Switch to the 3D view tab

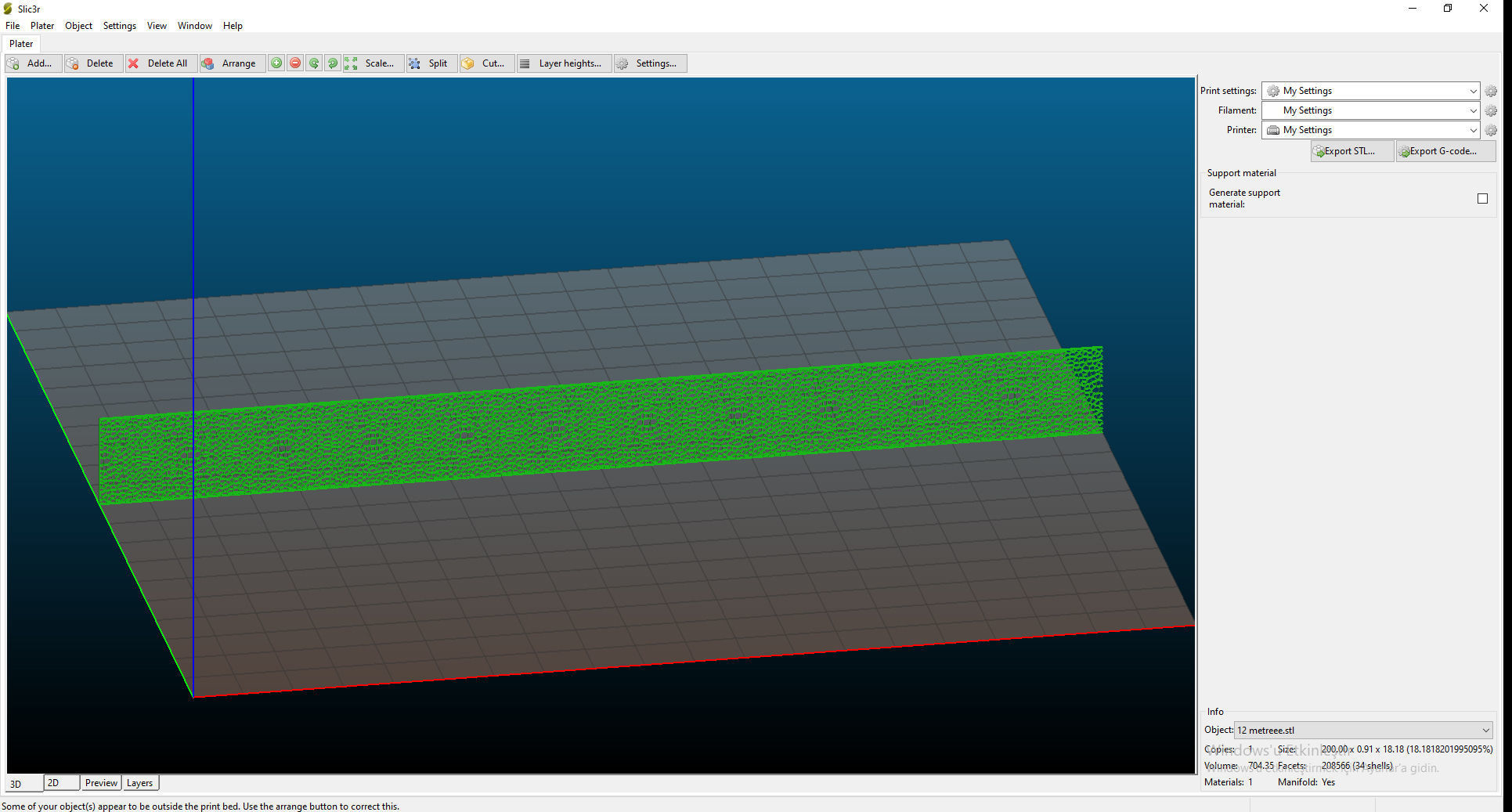pos(24,784)
